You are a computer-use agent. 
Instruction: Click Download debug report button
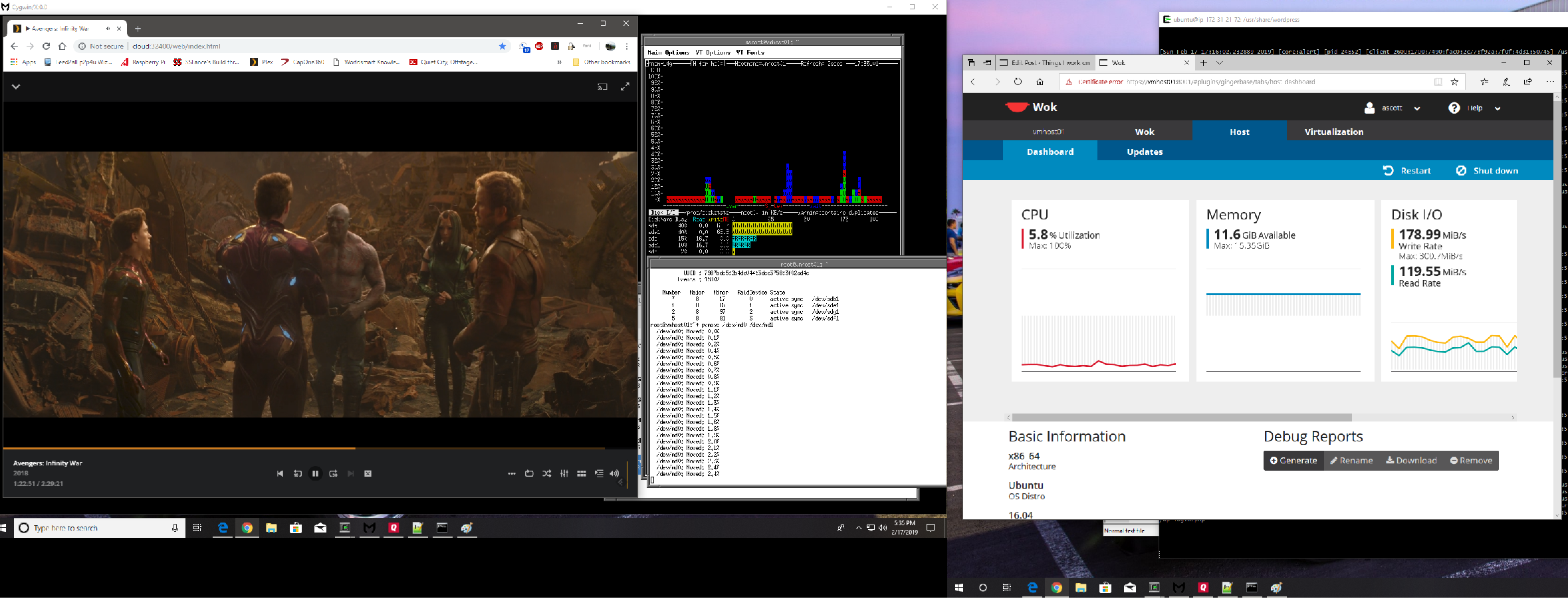tap(1411, 460)
